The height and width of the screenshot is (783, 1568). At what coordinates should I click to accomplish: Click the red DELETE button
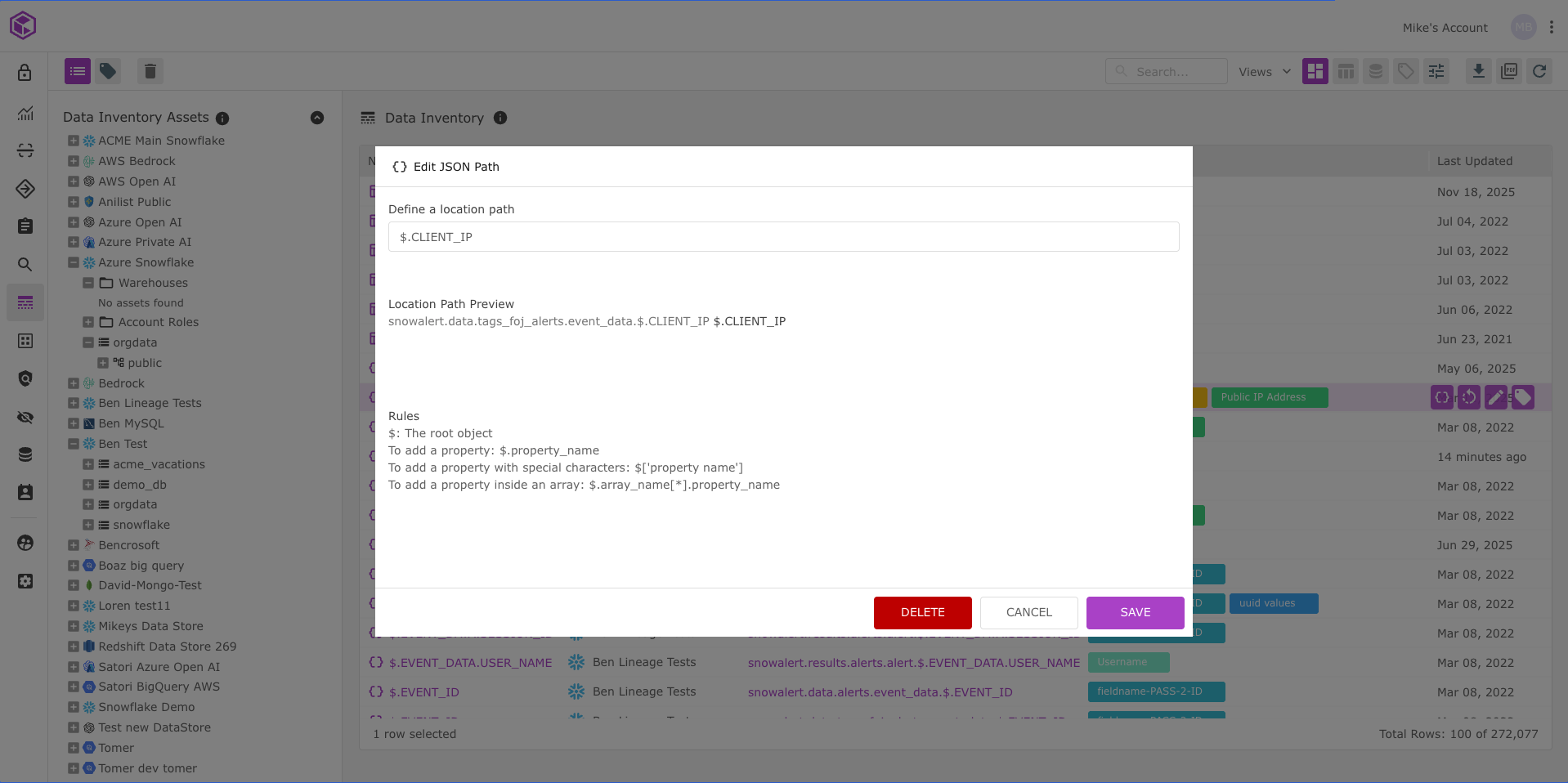pos(922,612)
